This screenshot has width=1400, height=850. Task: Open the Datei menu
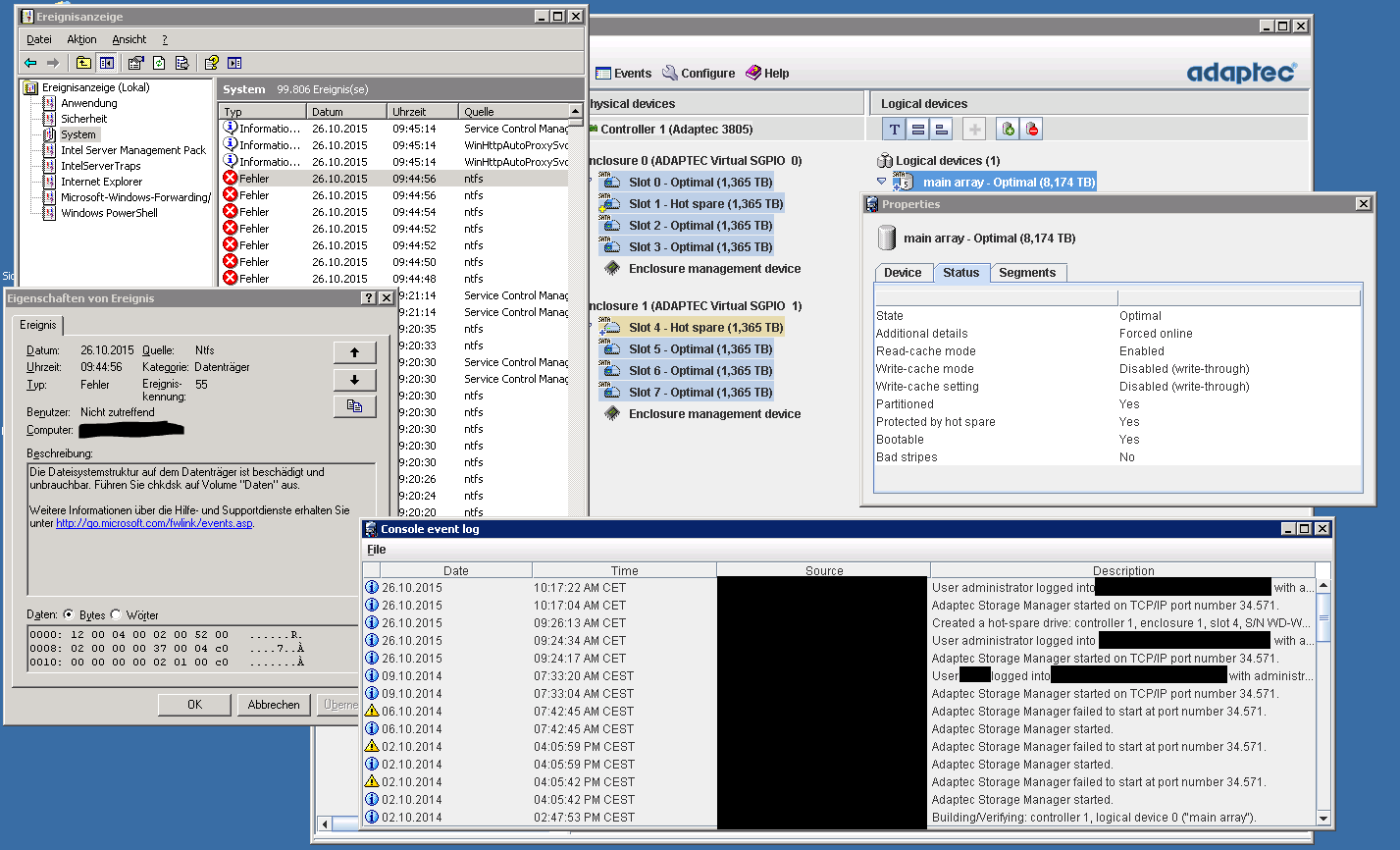point(39,39)
